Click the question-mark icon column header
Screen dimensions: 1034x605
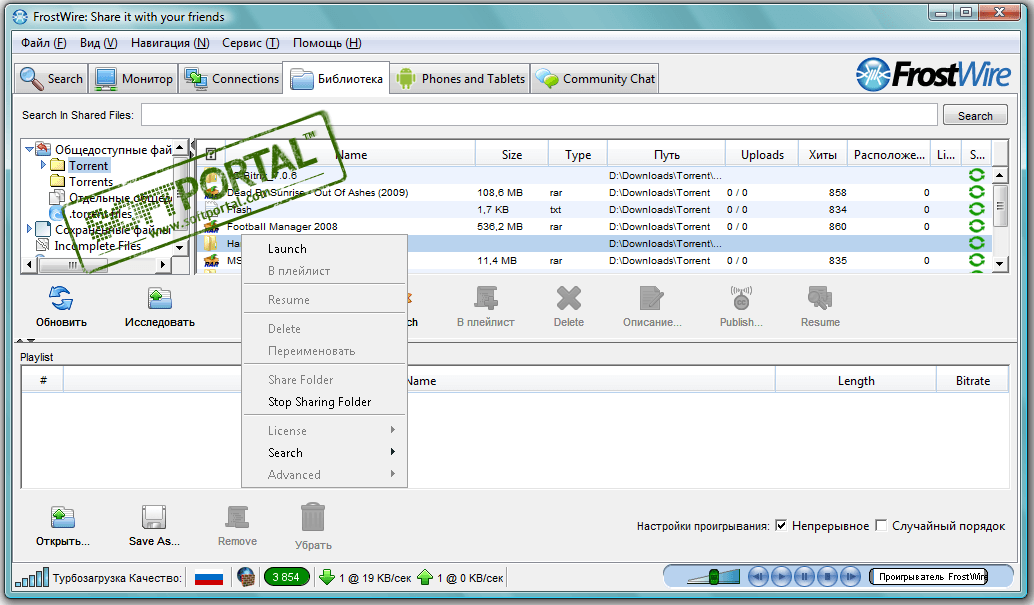(x=211, y=154)
